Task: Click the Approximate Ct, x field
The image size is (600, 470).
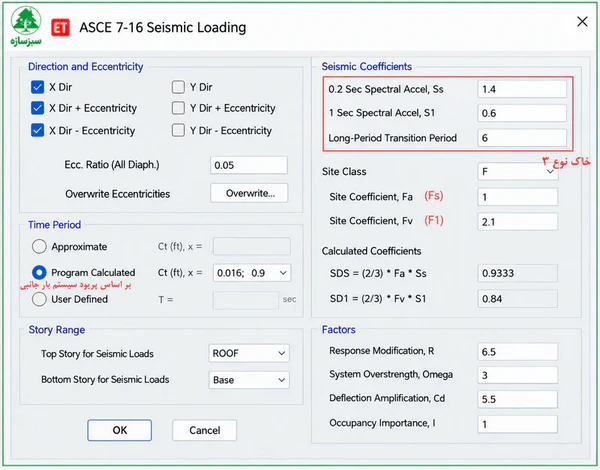Action: [x=252, y=246]
